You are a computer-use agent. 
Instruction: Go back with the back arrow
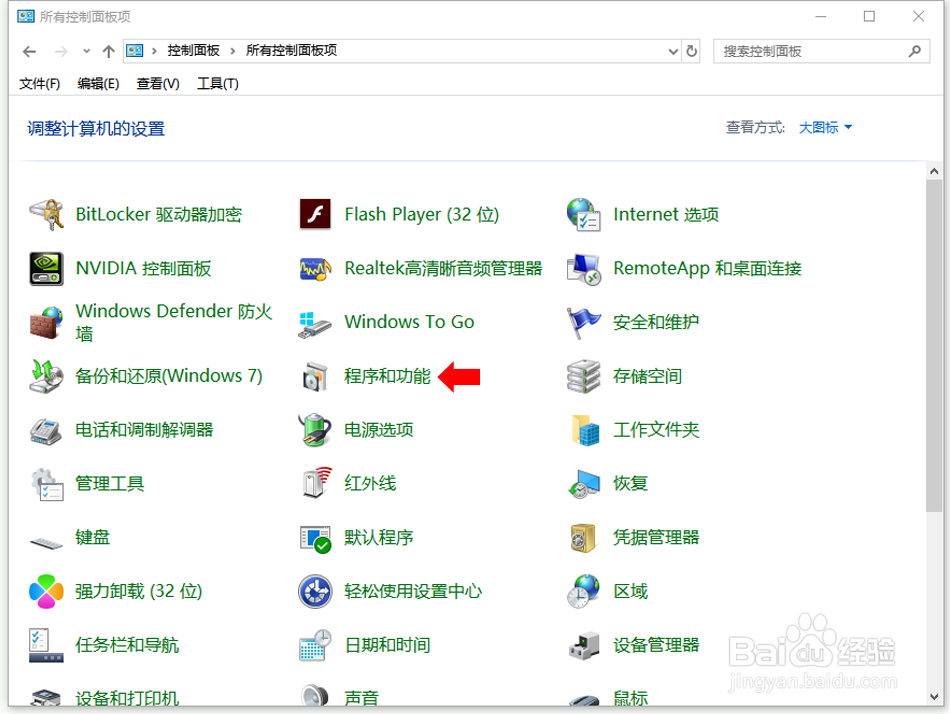29,52
